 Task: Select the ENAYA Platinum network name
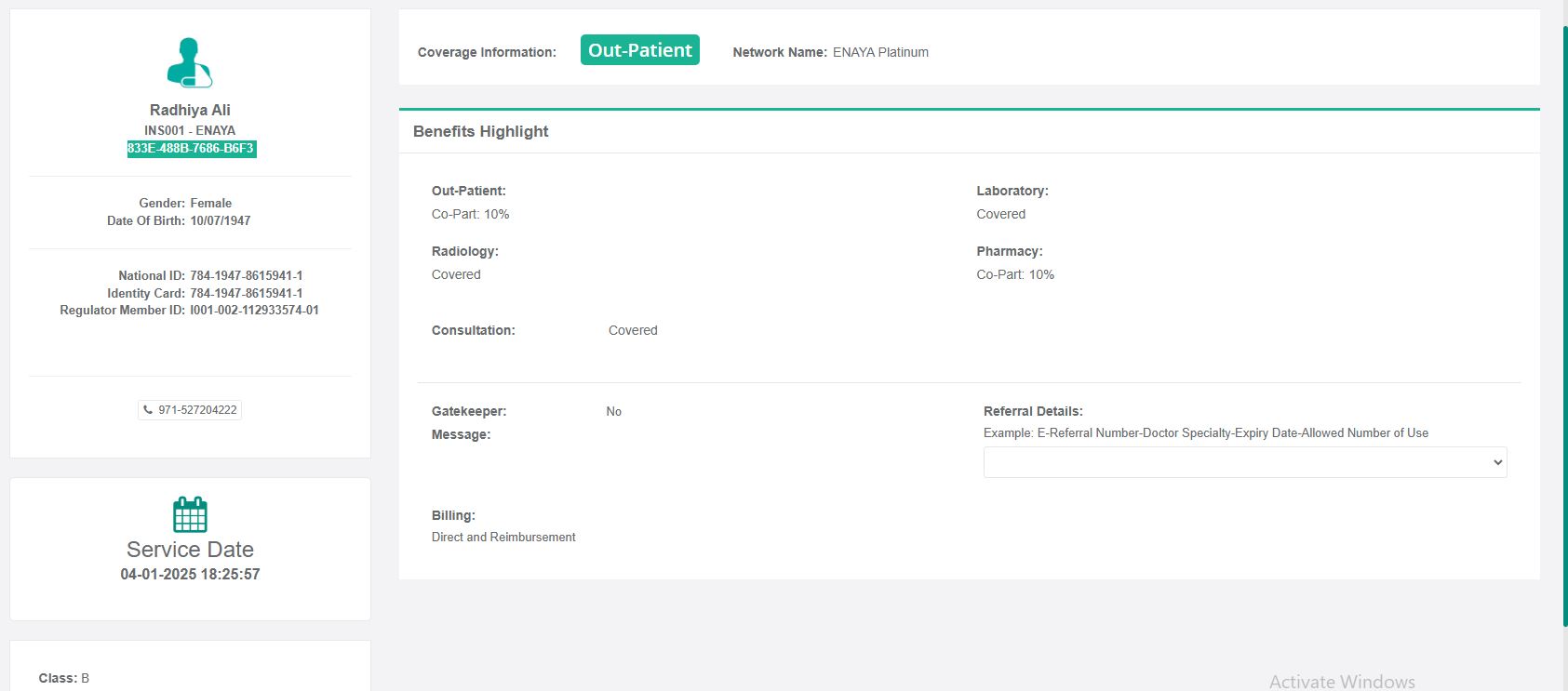[880, 52]
